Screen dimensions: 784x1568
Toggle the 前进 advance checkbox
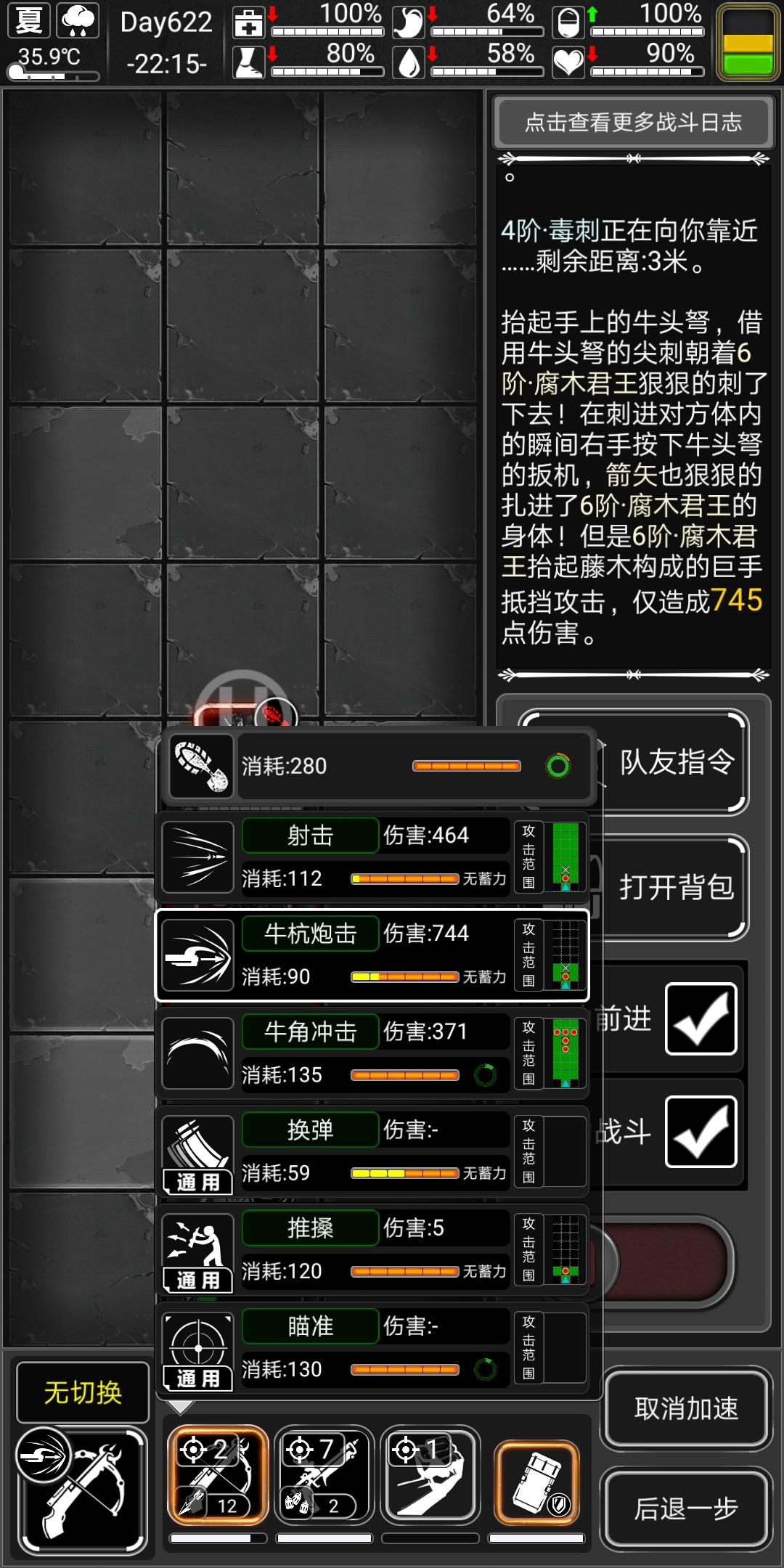(701, 1018)
